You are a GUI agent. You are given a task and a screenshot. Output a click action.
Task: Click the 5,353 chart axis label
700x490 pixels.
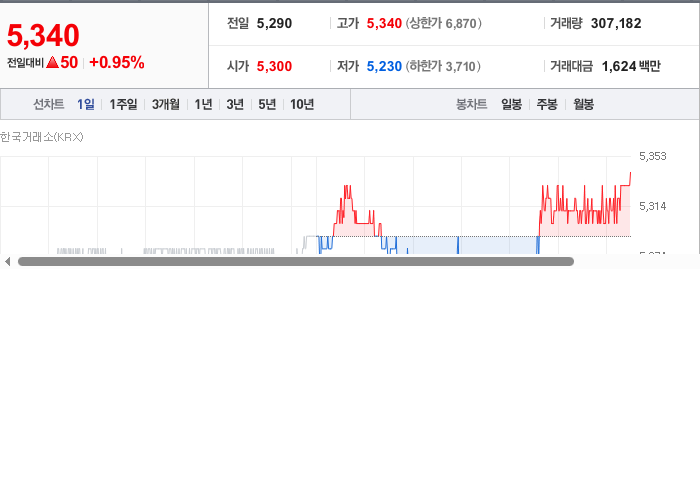click(653, 156)
